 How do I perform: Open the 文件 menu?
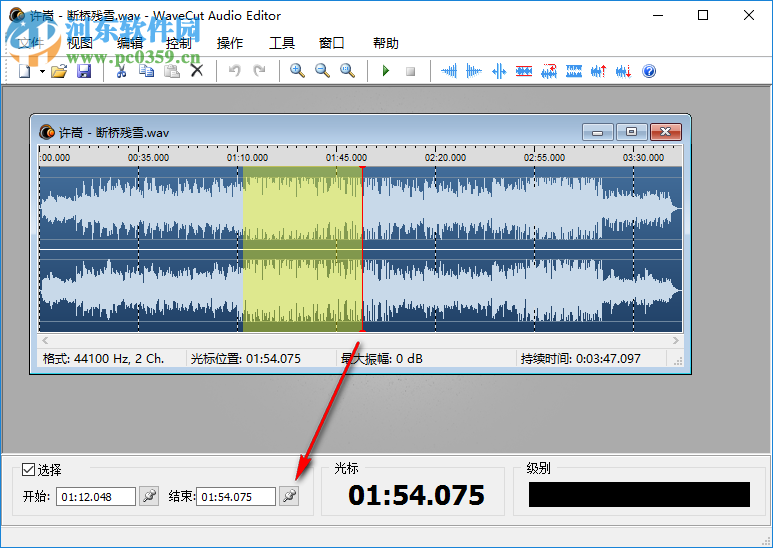pos(31,43)
